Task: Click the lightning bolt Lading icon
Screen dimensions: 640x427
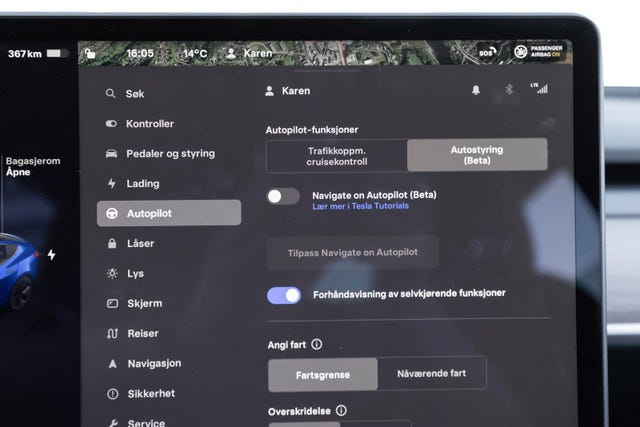Action: [111, 183]
